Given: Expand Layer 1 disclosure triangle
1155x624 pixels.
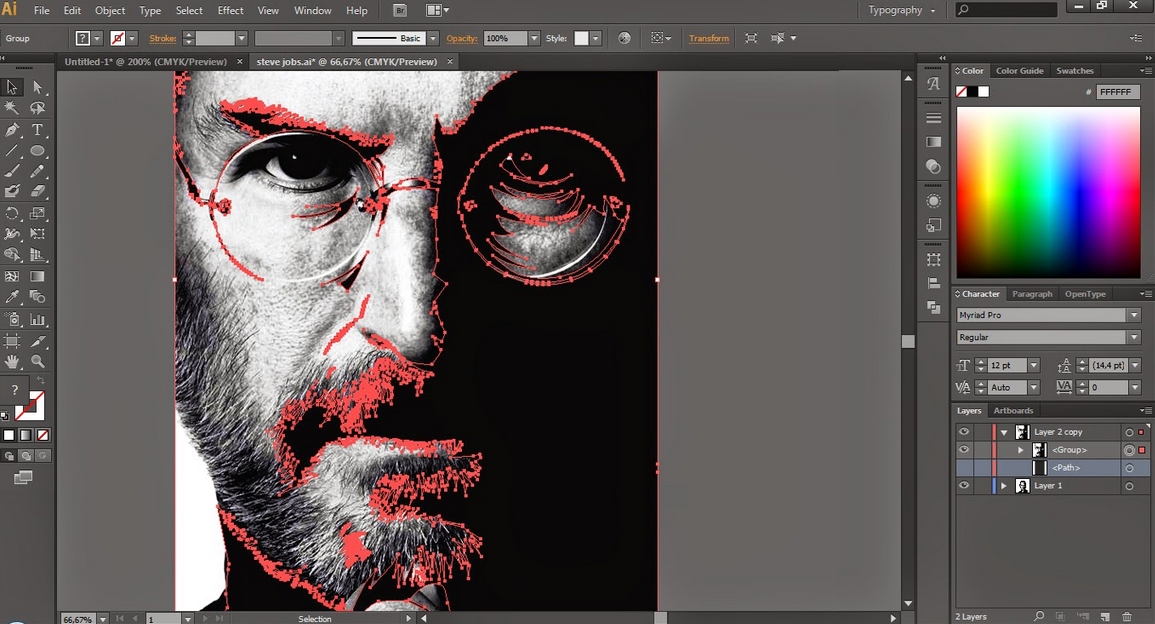Looking at the screenshot, I should pos(1003,486).
